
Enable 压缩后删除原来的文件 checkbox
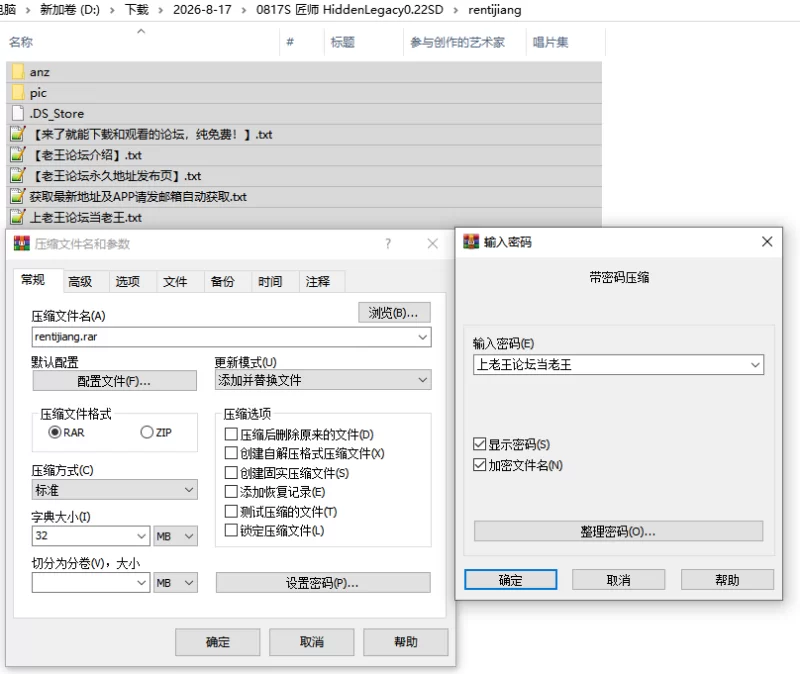click(x=231, y=434)
